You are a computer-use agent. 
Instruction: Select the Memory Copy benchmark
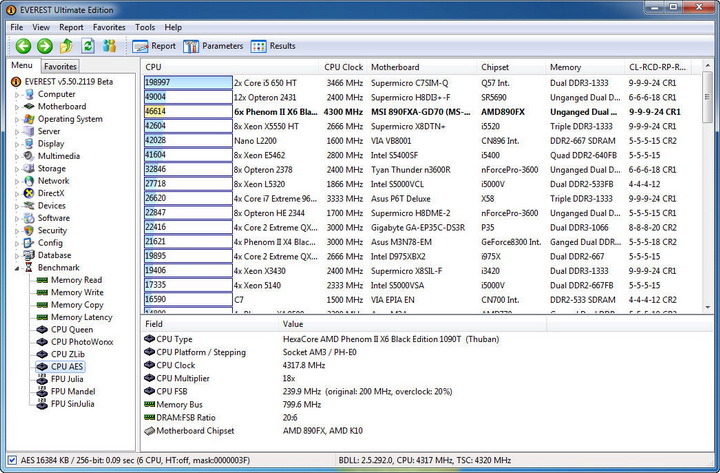click(x=77, y=305)
